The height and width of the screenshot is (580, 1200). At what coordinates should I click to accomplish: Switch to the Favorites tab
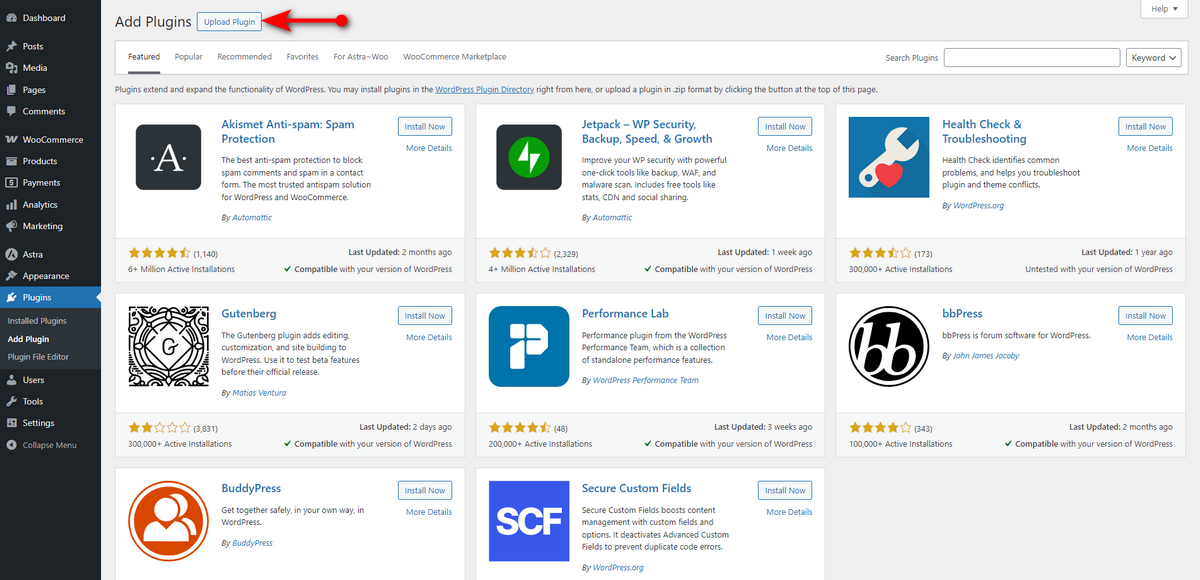(x=303, y=57)
